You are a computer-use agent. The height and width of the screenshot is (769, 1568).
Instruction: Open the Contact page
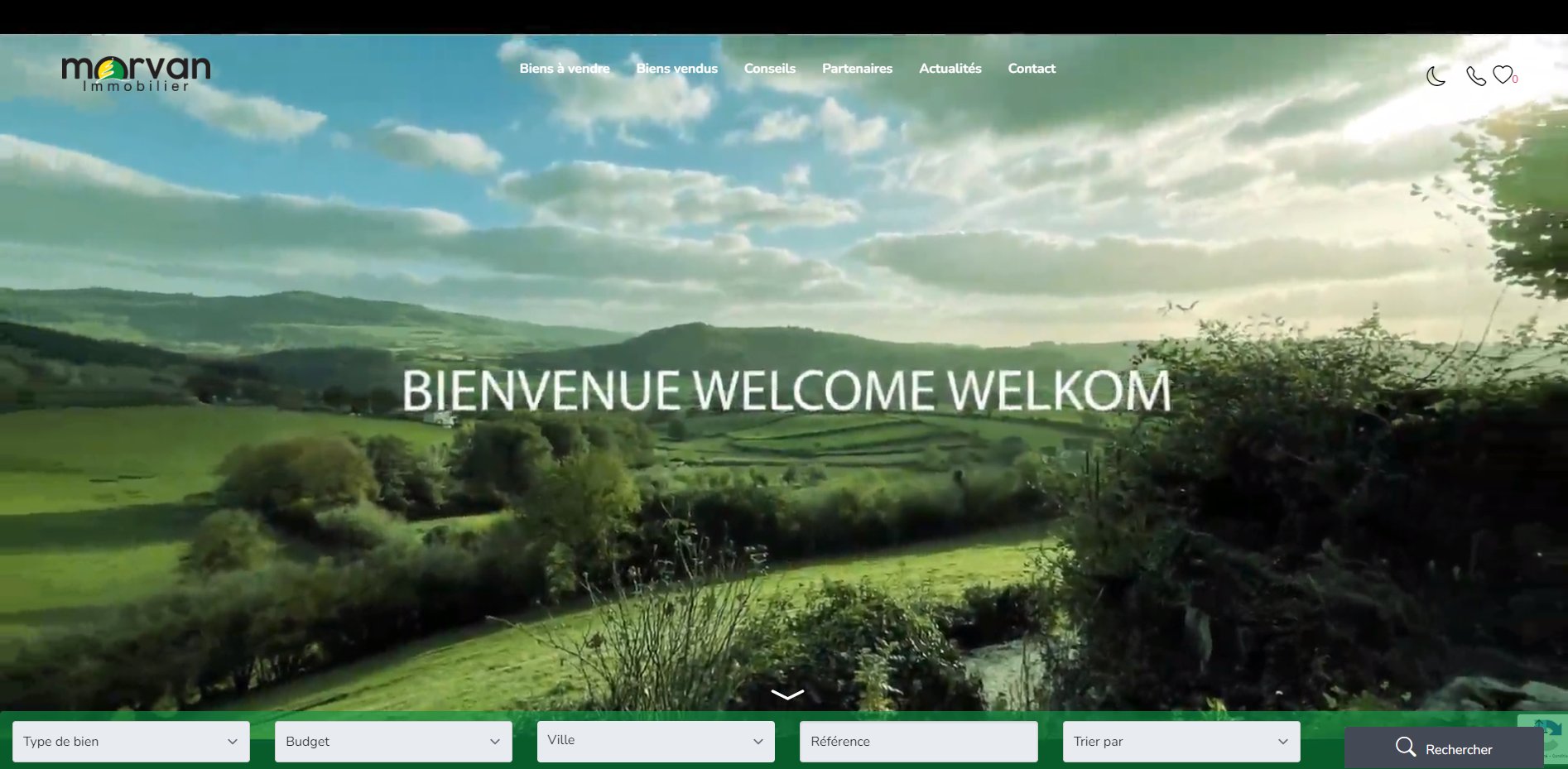click(1031, 69)
